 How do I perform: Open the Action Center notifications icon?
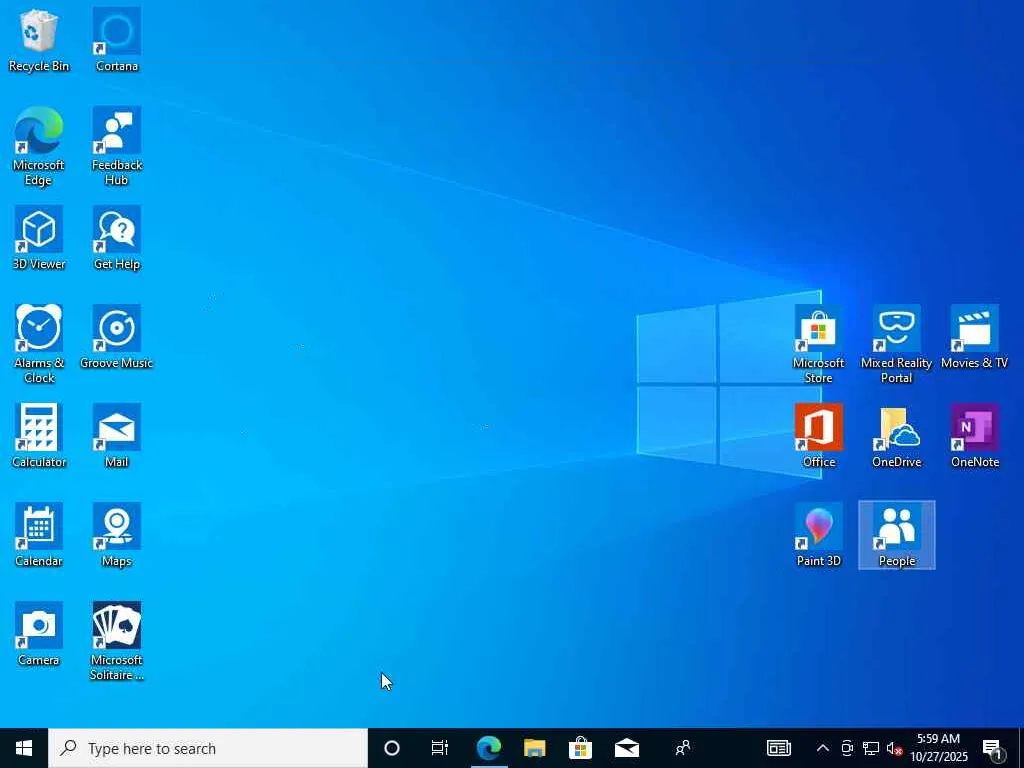pos(992,748)
